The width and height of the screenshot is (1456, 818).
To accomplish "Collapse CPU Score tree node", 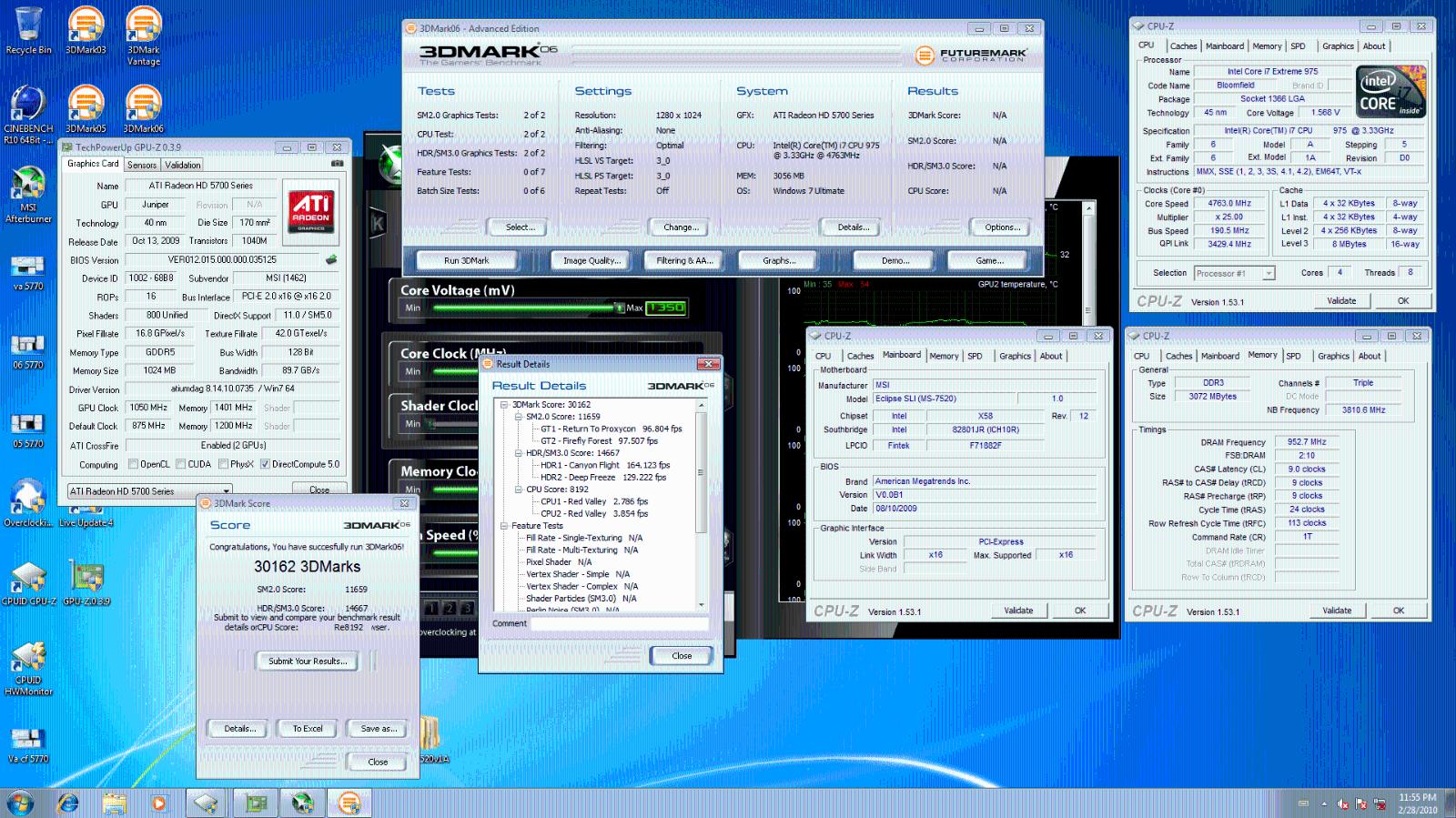I will click(x=519, y=490).
